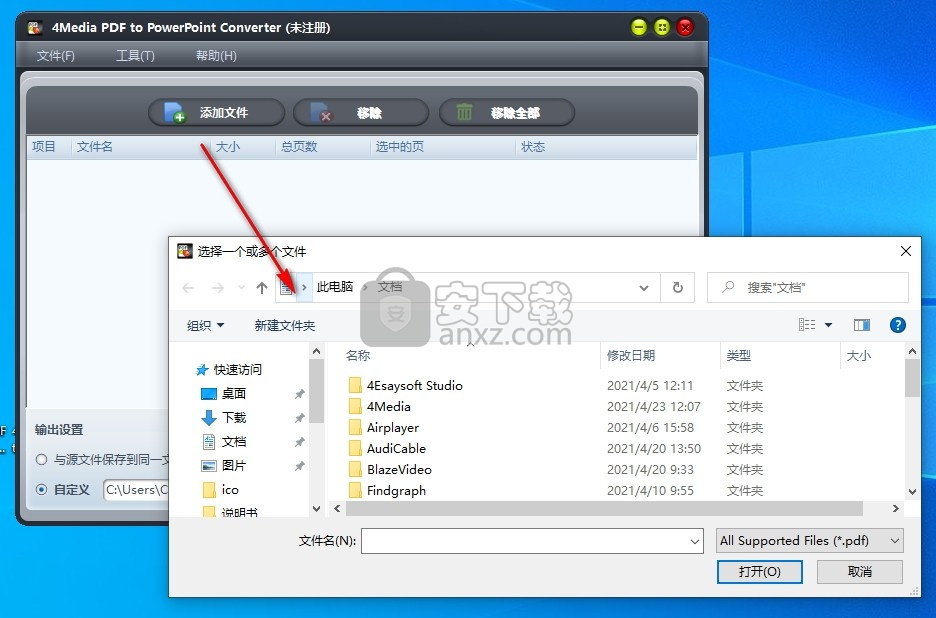Select 下载 in navigation pane

pos(224,417)
